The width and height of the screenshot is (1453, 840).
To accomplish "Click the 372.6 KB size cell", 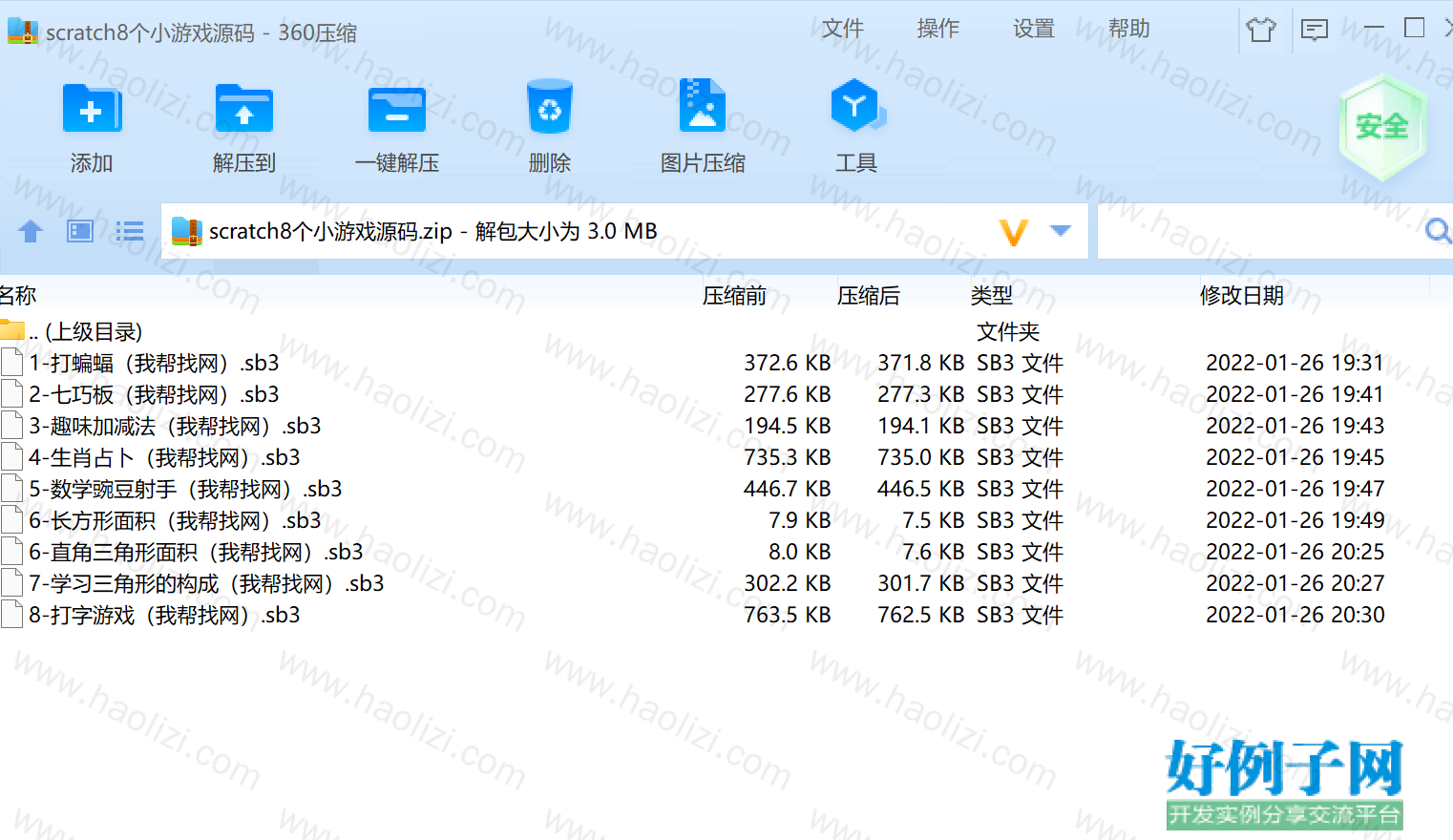I will click(788, 363).
